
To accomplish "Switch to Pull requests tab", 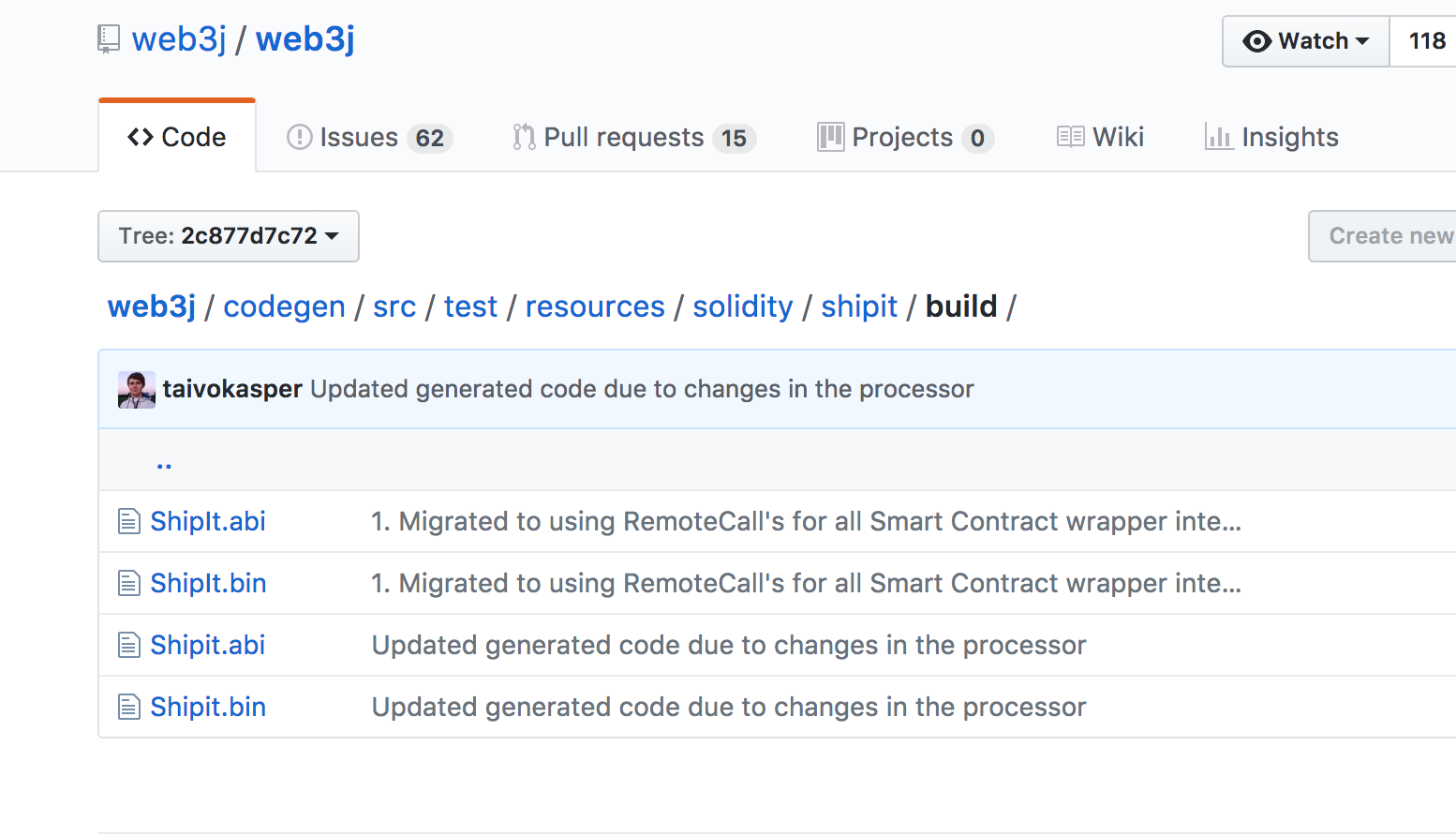I will click(633, 138).
